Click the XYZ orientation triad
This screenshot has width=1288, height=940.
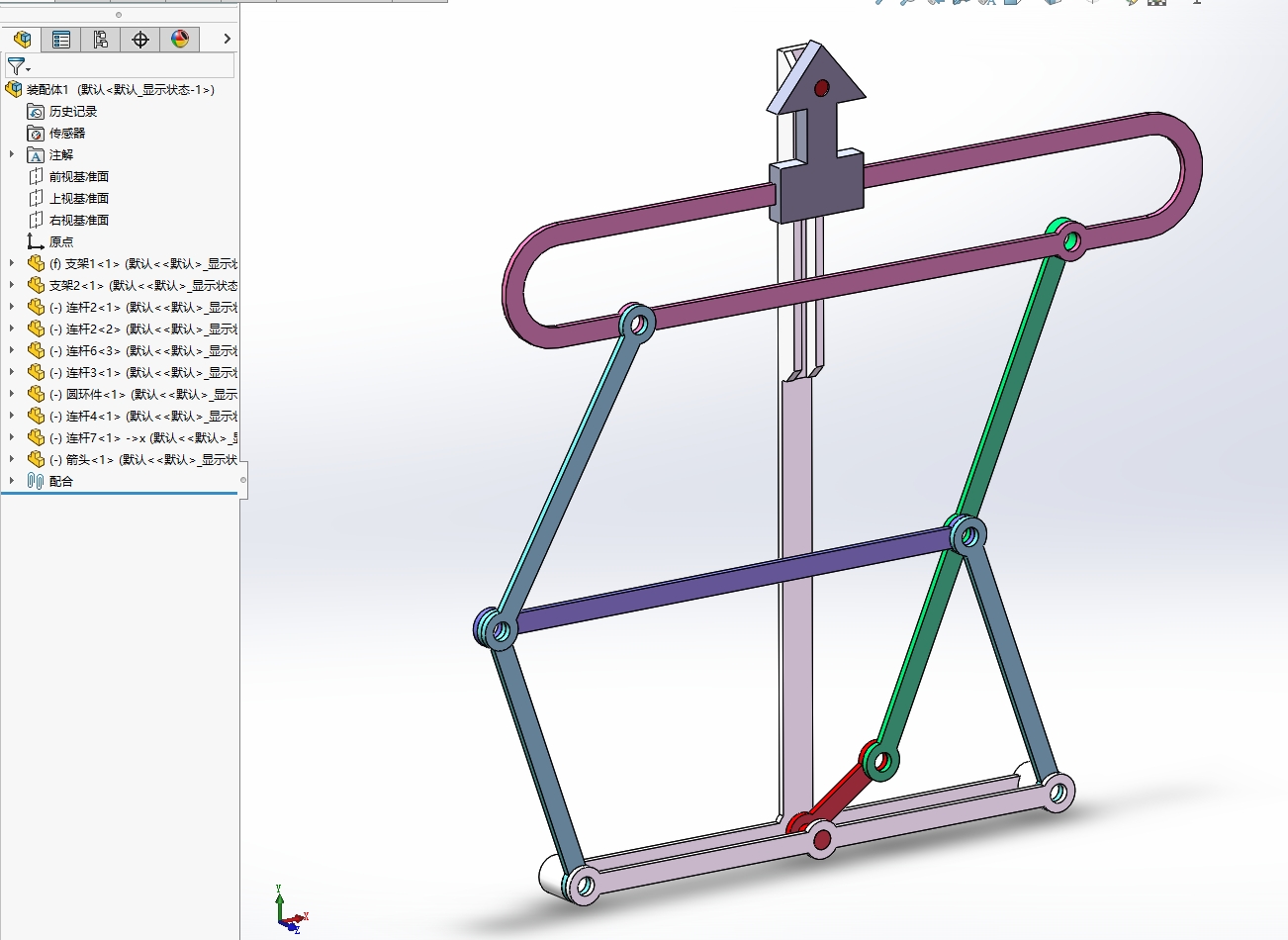coord(291,910)
